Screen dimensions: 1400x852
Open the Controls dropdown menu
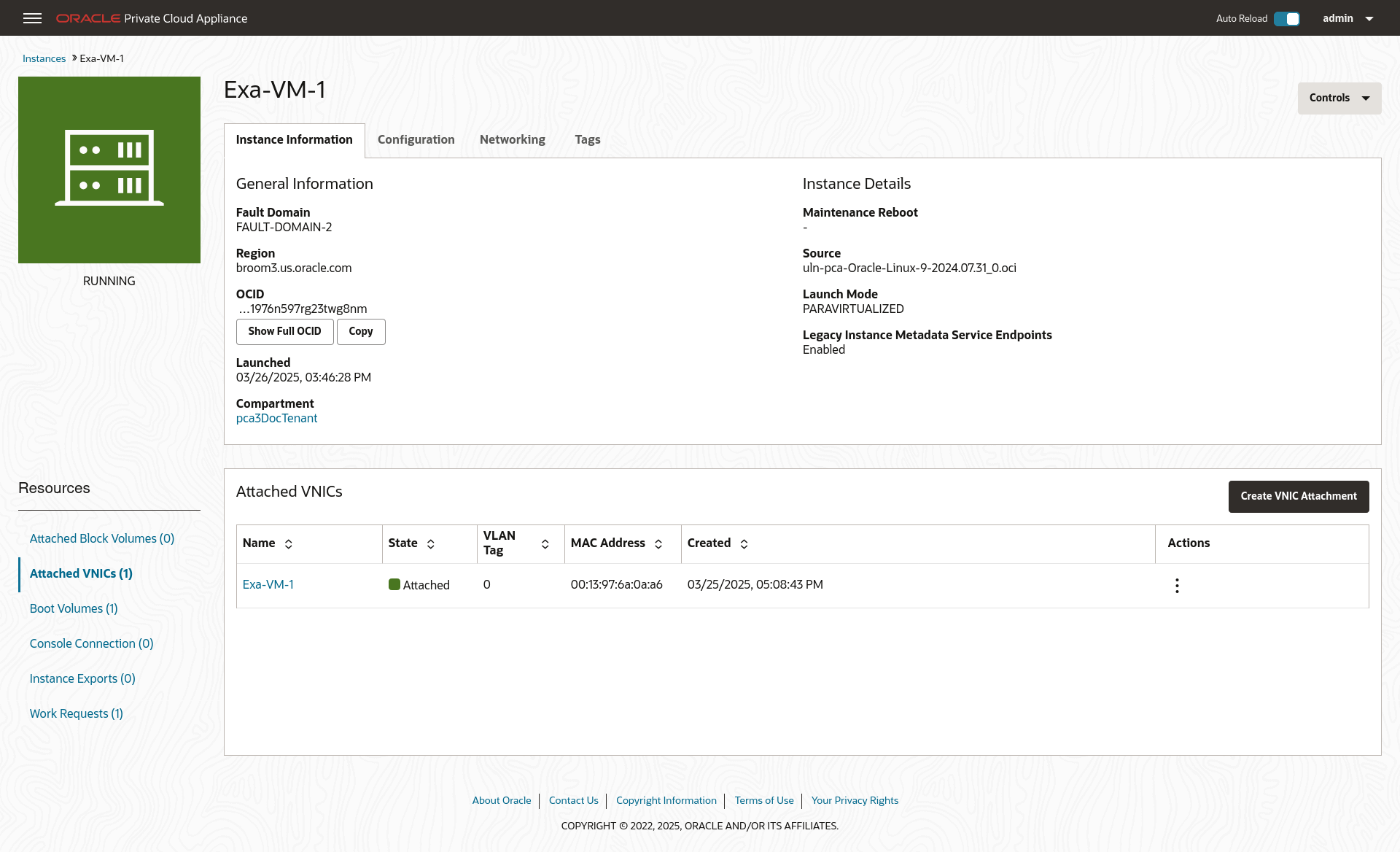(1339, 98)
